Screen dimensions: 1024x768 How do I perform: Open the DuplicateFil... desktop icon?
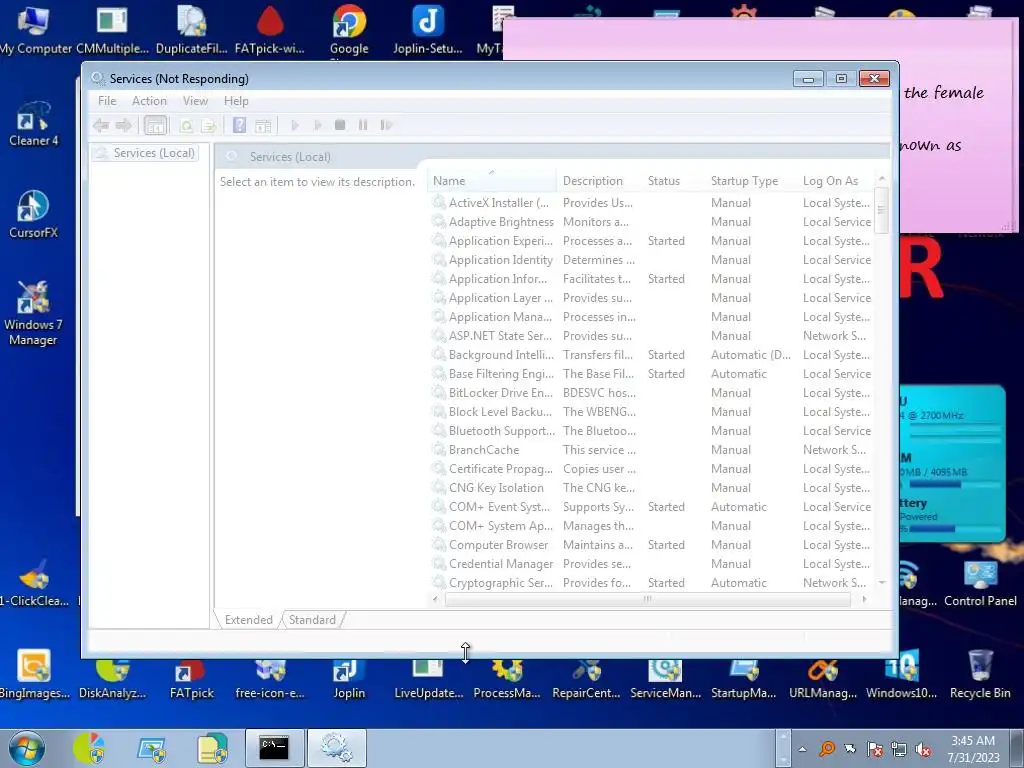[191, 29]
